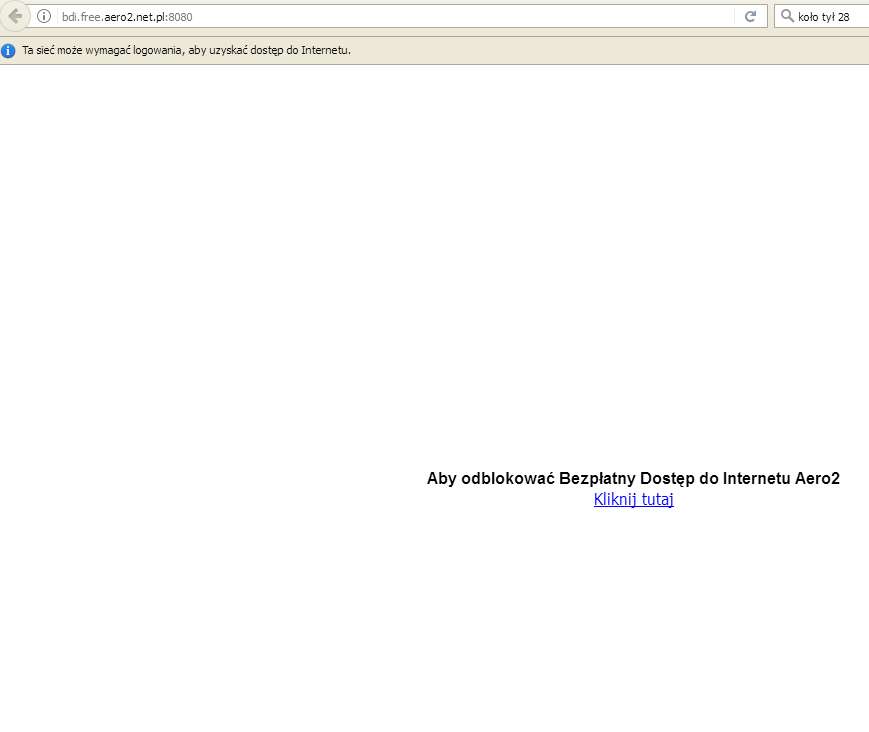
Task: Click the 'aero2.net.pl' domain in address bar
Action: (x=135, y=17)
